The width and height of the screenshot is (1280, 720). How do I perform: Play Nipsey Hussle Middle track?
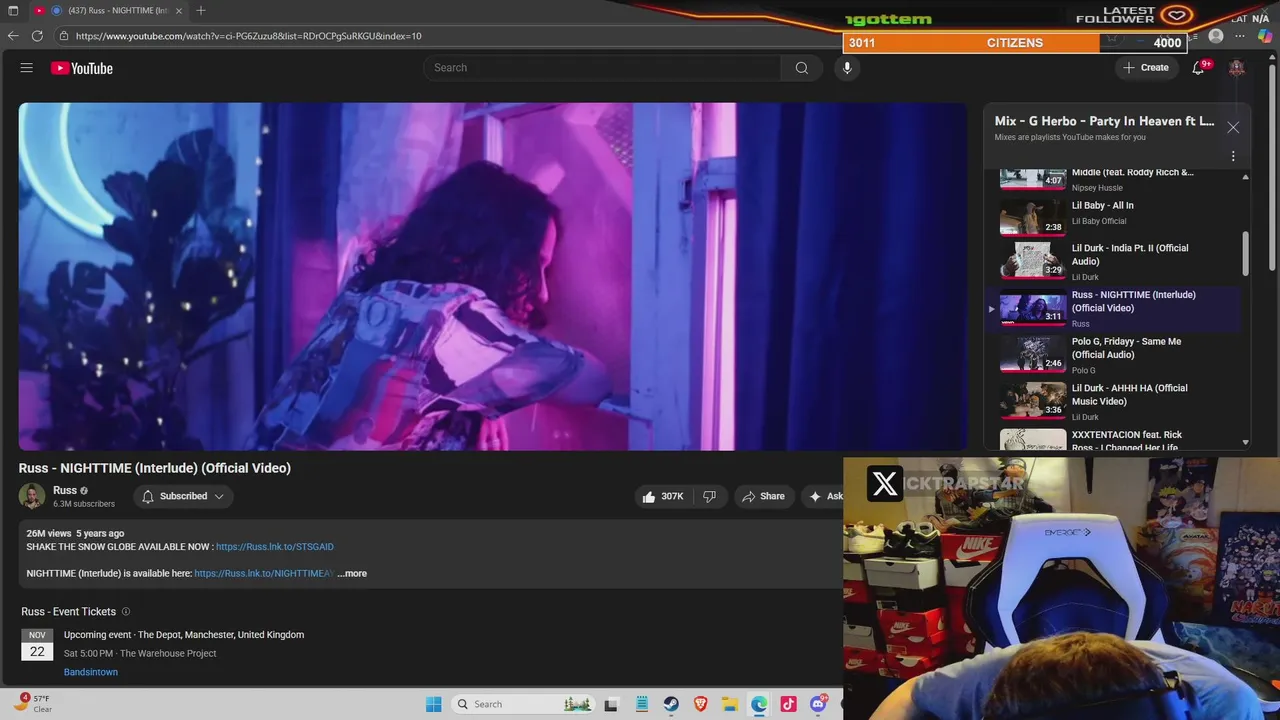point(1115,180)
